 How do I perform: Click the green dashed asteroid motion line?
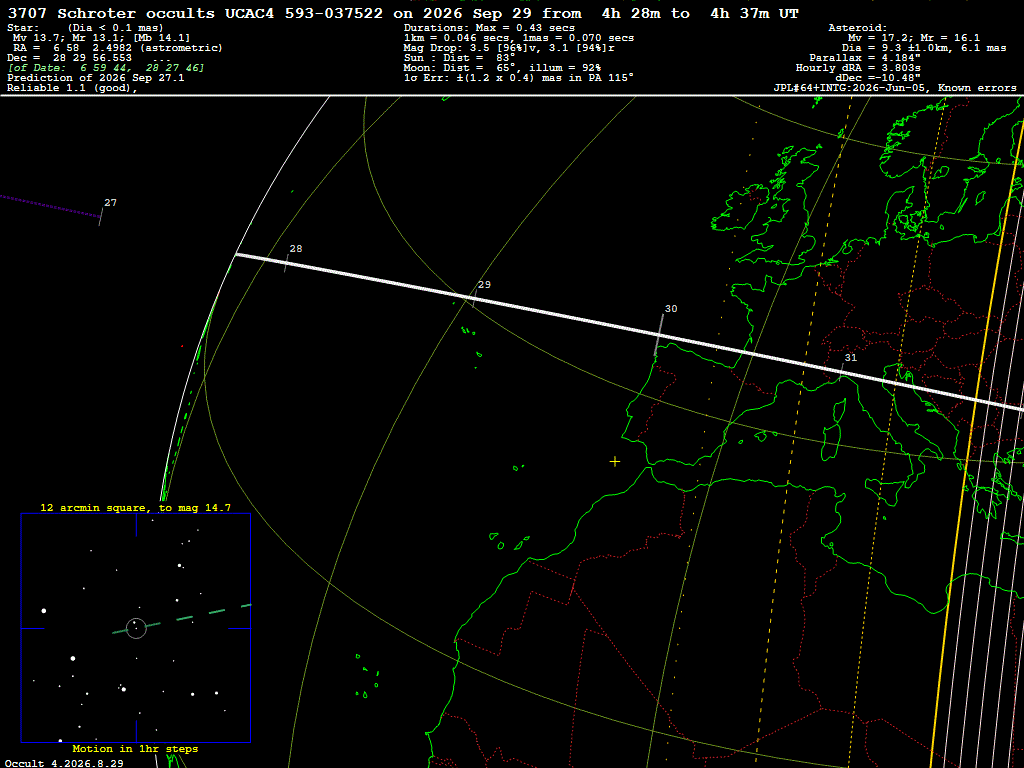[182, 619]
